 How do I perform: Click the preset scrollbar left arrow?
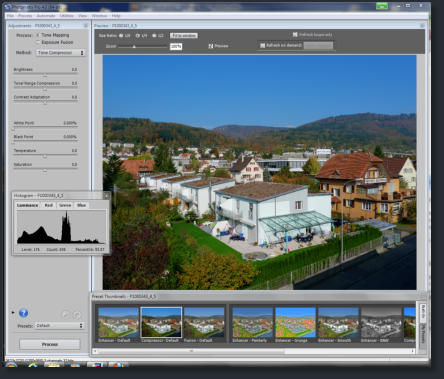click(95, 351)
